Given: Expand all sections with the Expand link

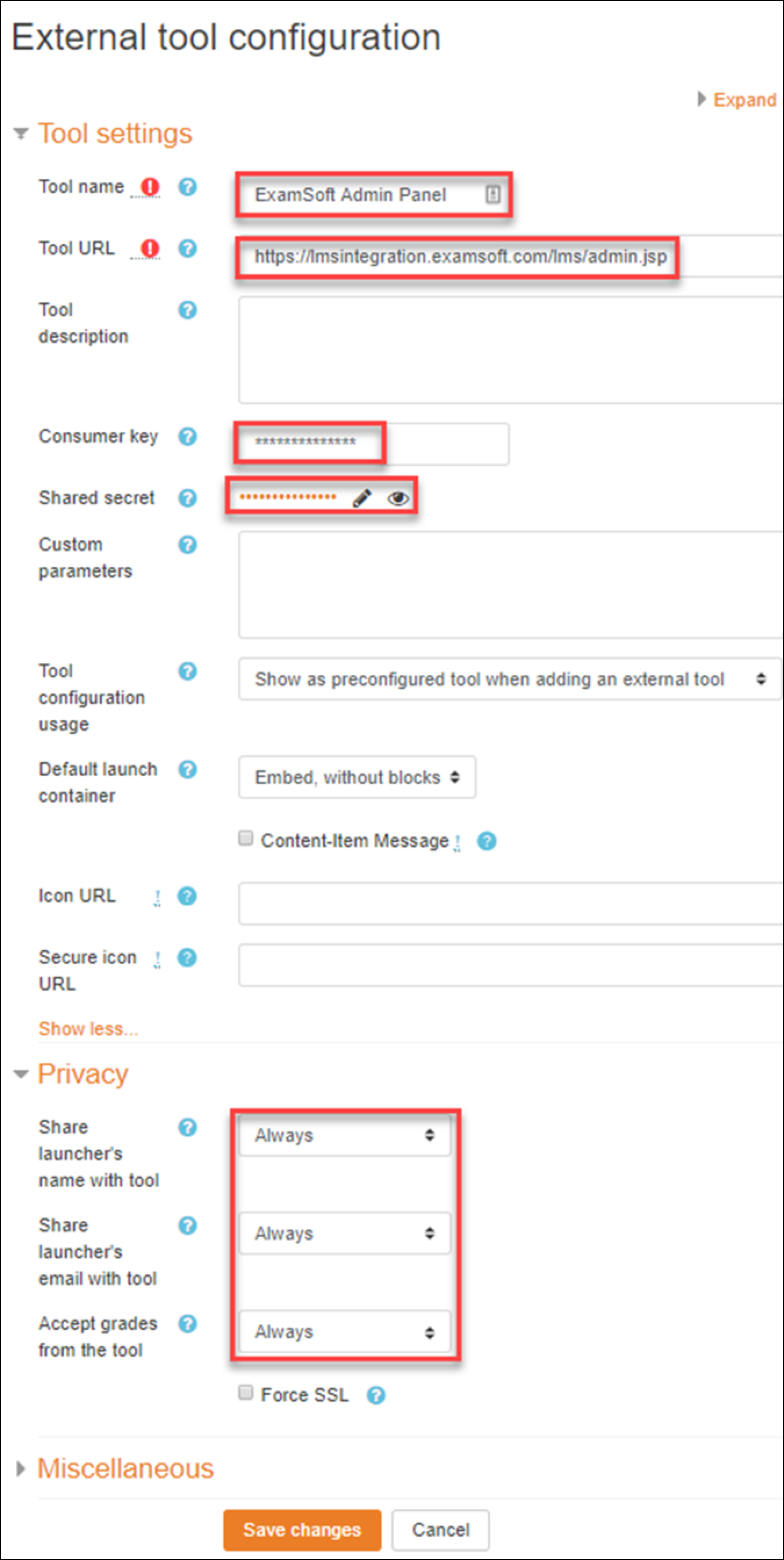Looking at the screenshot, I should tap(745, 99).
